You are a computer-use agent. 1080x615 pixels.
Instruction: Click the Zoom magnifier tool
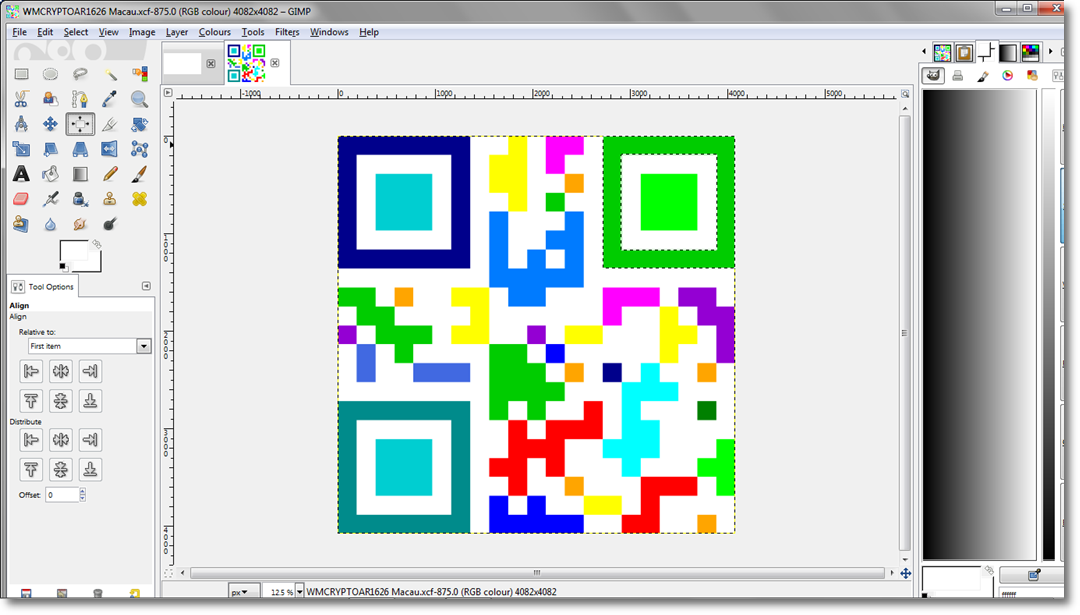click(x=139, y=99)
